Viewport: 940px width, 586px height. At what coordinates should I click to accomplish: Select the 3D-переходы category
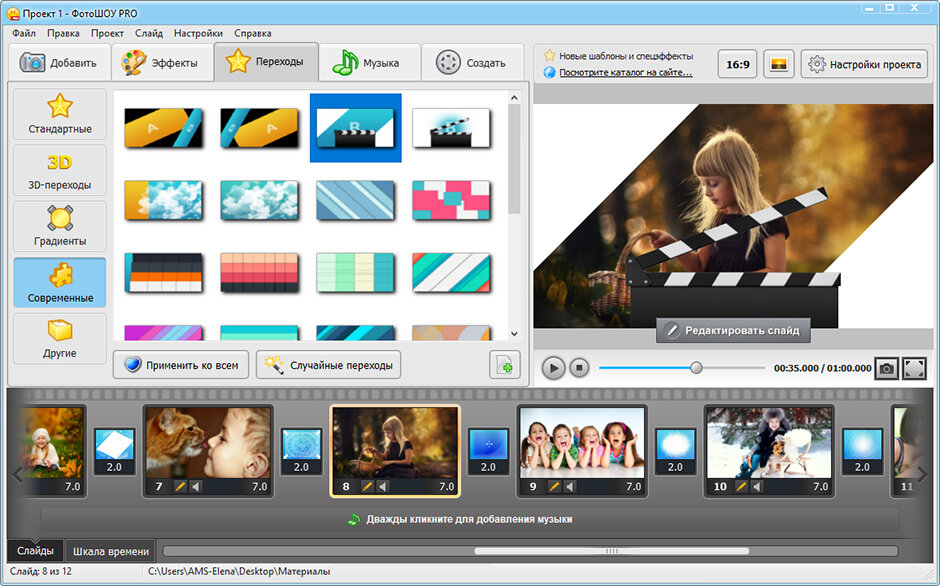60,171
